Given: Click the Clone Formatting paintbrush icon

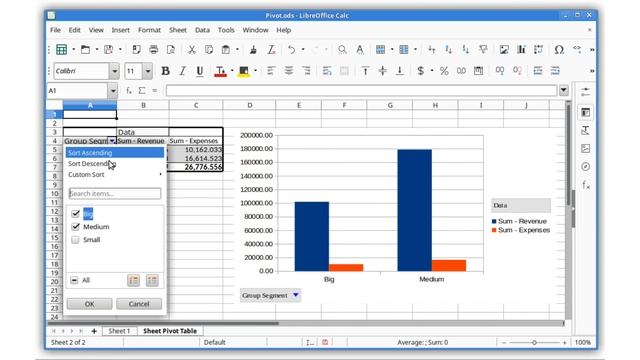Looking at the screenshot, I should point(253,50).
